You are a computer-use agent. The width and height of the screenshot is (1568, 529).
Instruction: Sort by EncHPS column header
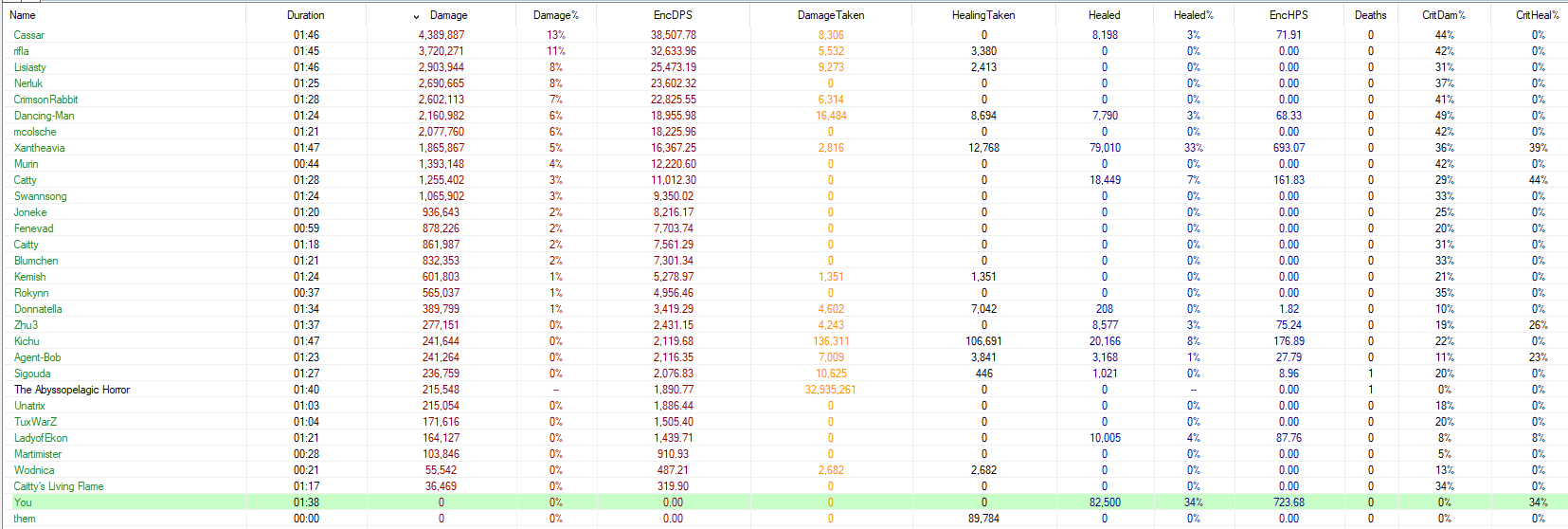click(x=1288, y=15)
